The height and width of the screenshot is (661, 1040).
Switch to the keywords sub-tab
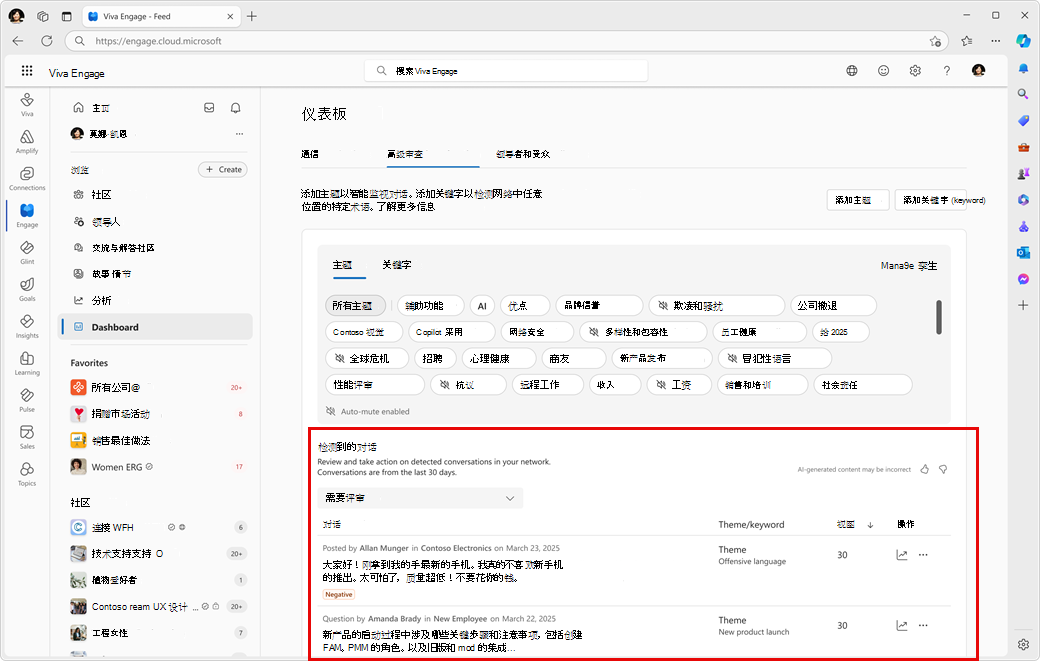click(397, 265)
